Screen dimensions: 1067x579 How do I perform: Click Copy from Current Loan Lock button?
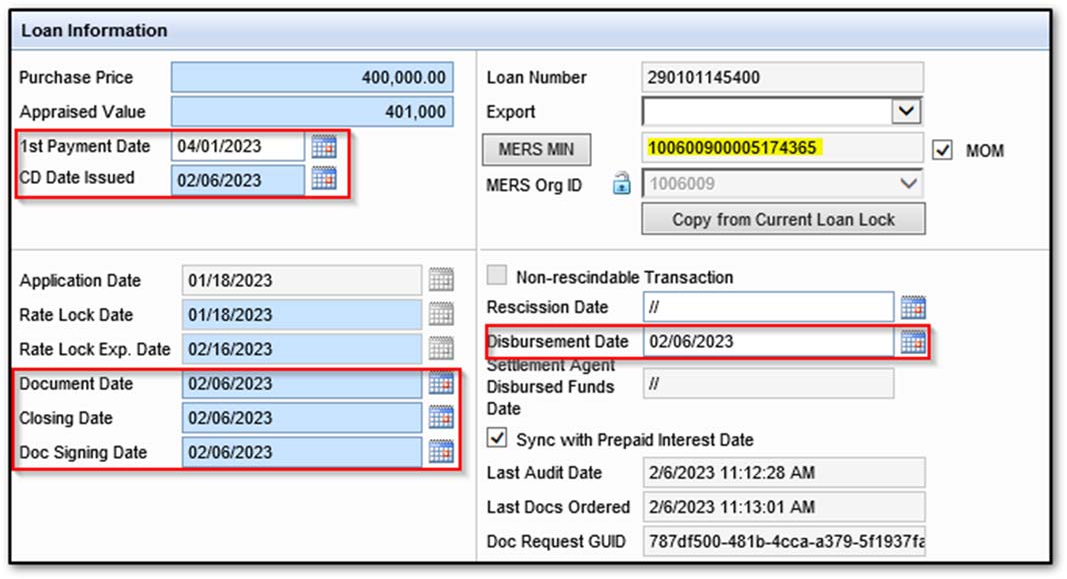(783, 219)
